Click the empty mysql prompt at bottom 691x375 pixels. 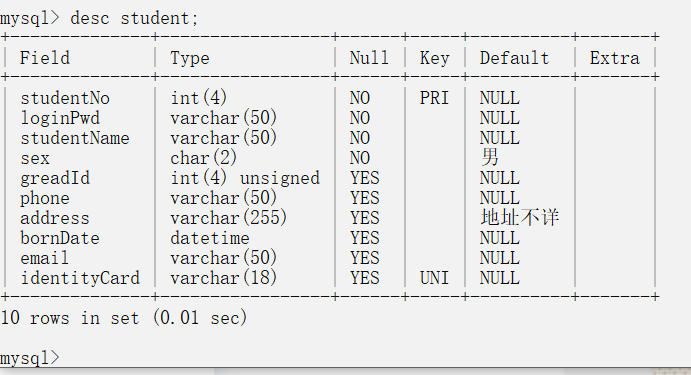(30, 358)
